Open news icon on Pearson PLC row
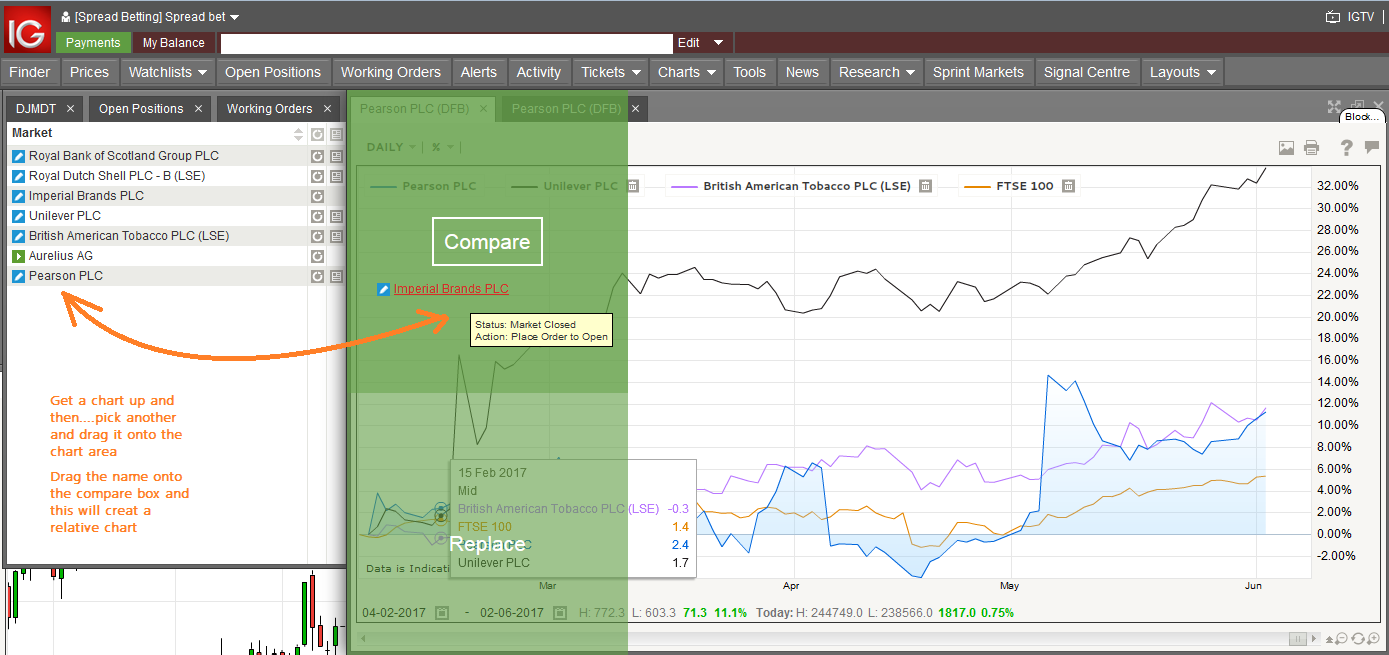Image resolution: width=1389 pixels, height=655 pixels. pyautogui.click(x=336, y=276)
